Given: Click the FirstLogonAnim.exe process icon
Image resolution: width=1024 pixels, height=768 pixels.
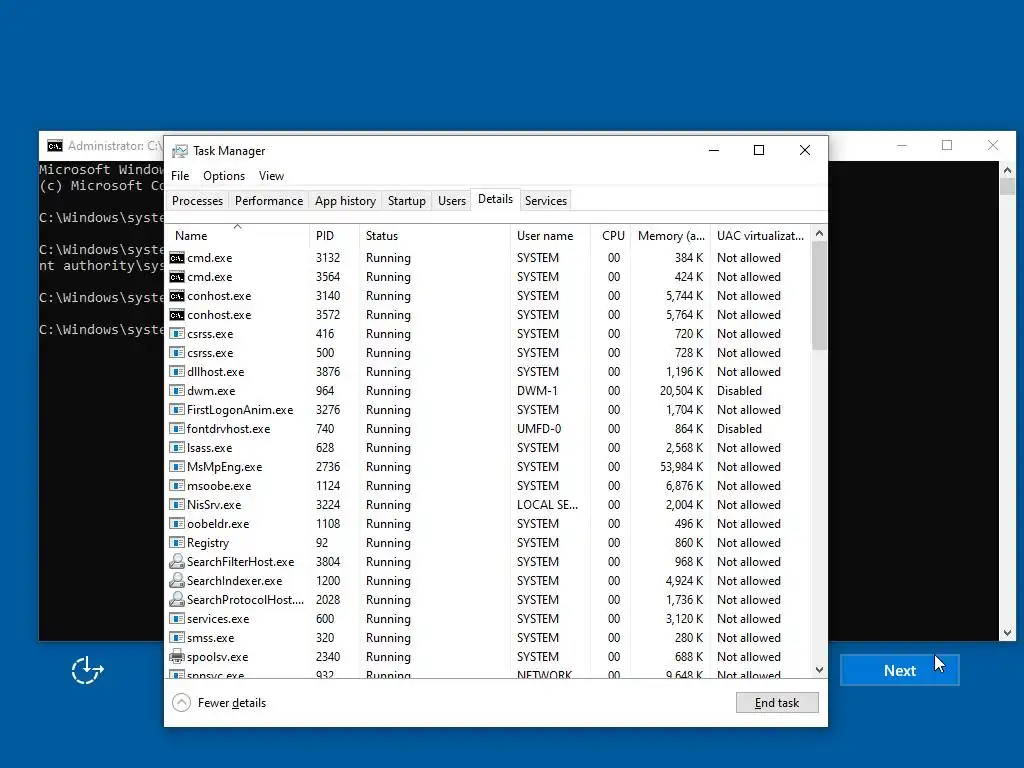Looking at the screenshot, I should tap(176, 409).
